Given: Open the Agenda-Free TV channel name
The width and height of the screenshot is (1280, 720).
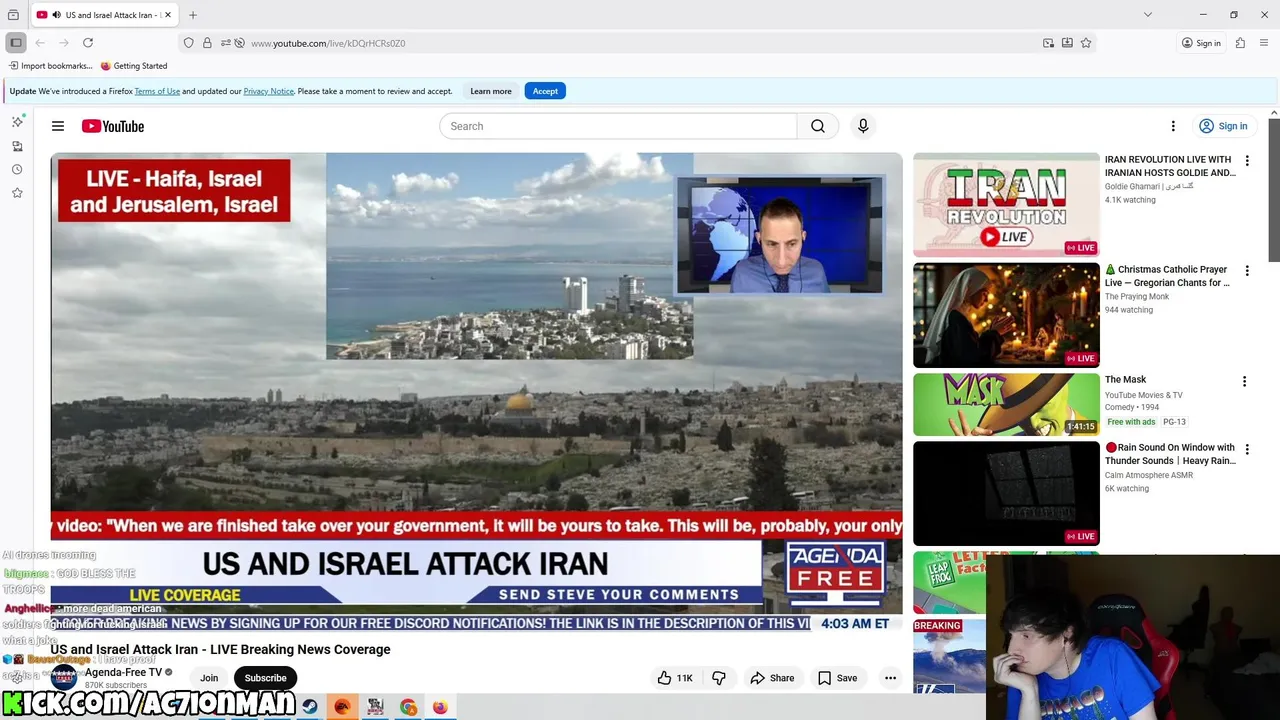Looking at the screenshot, I should [x=123, y=672].
